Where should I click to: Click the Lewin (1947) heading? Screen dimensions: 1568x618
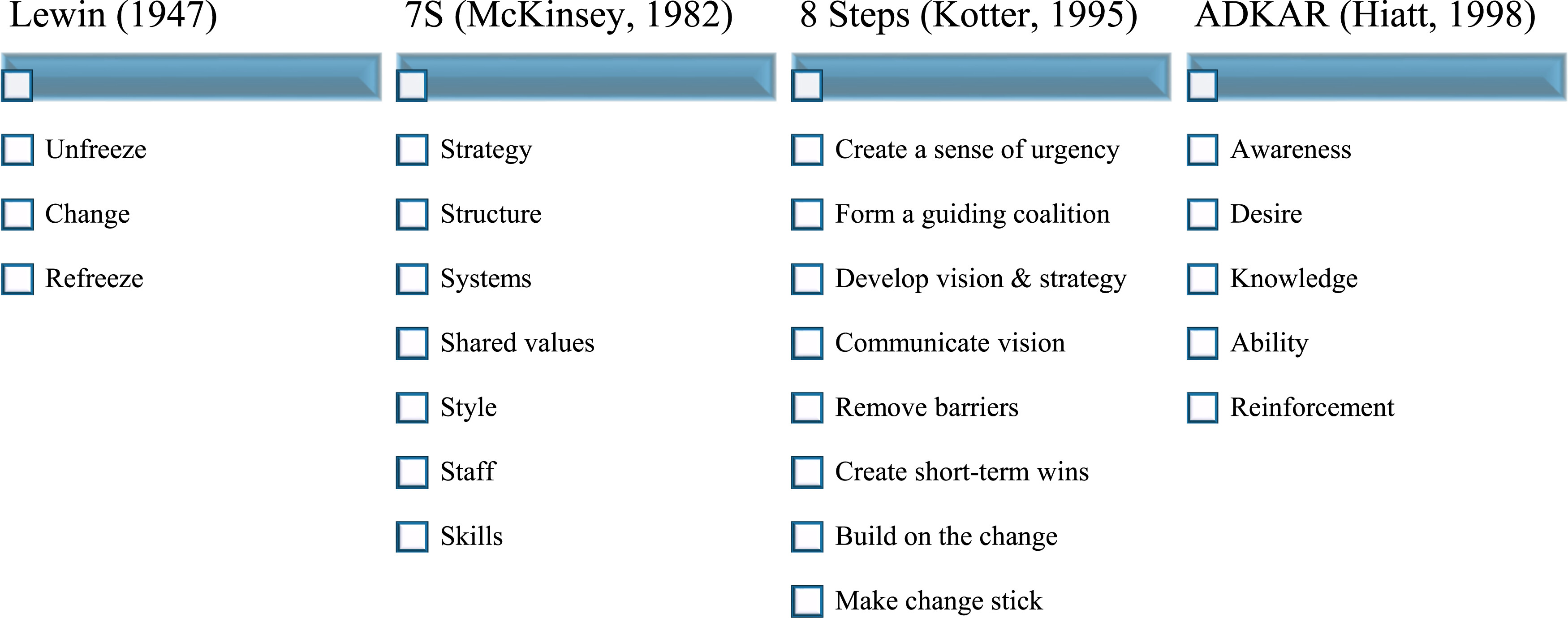point(113,15)
